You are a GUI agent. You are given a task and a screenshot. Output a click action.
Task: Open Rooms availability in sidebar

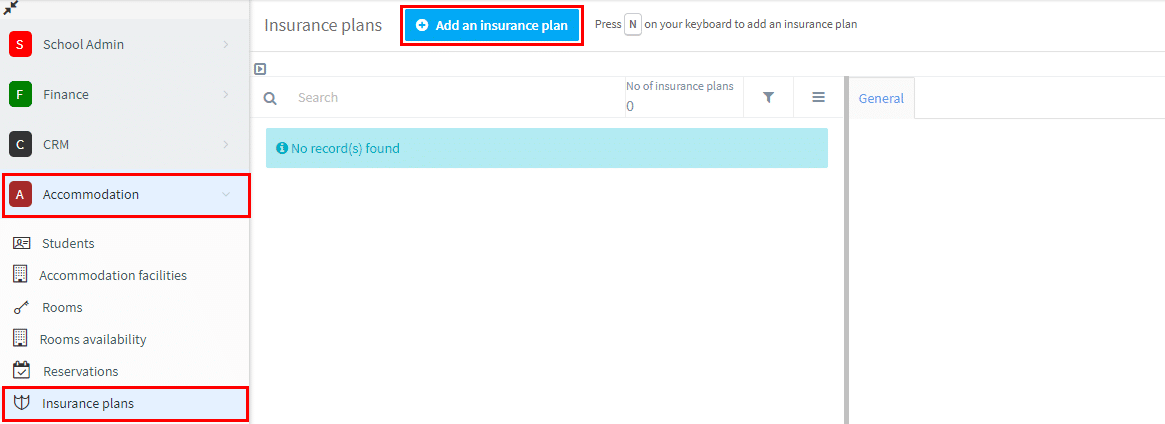pyautogui.click(x=93, y=339)
